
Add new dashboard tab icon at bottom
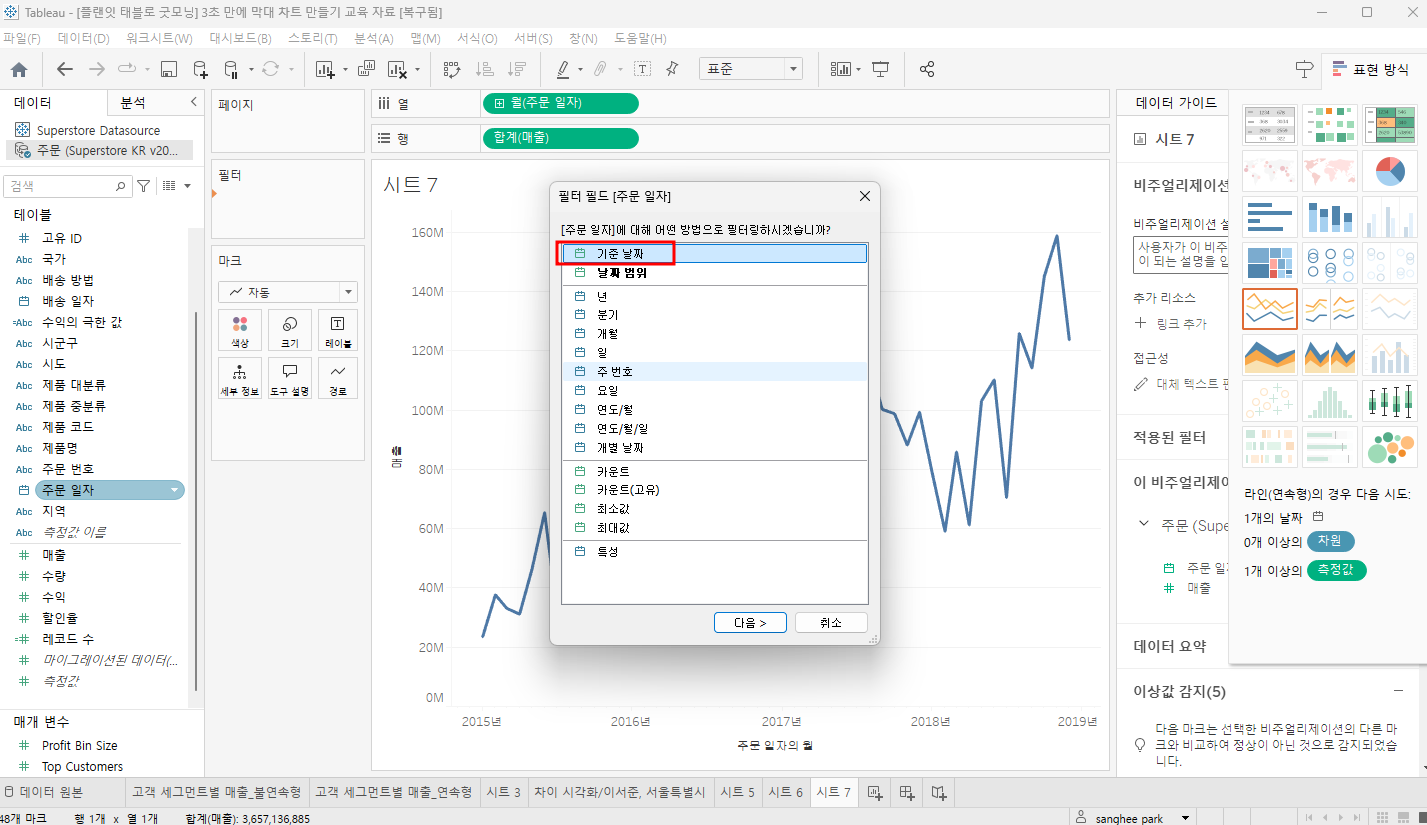tap(907, 792)
